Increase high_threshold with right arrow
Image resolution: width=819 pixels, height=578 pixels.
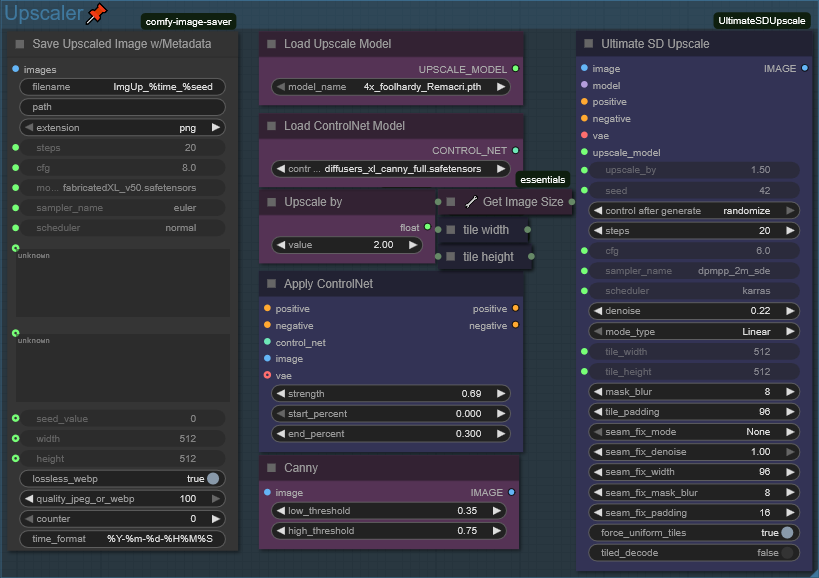coord(497,530)
